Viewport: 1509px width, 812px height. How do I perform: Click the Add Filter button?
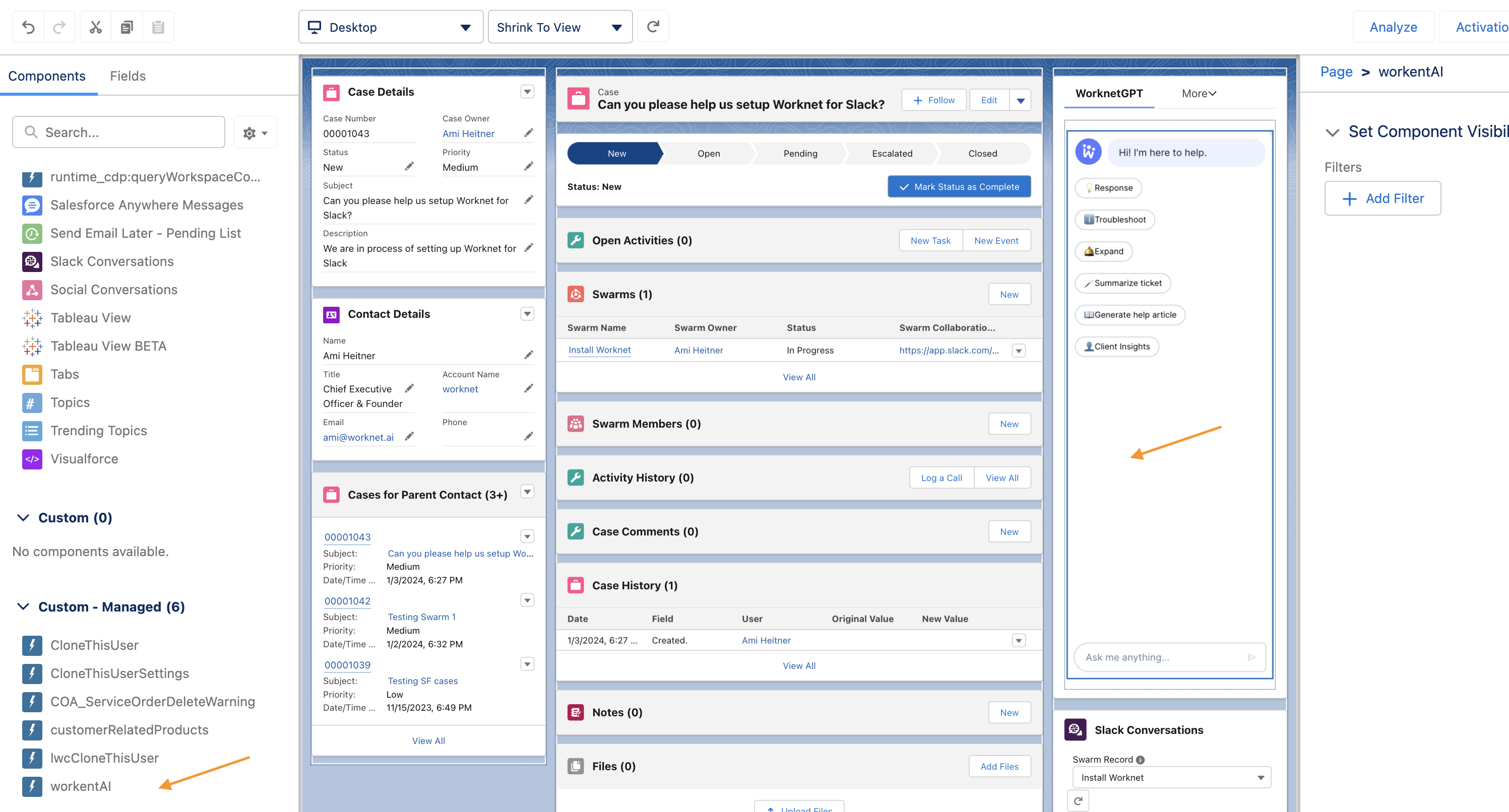1382,198
